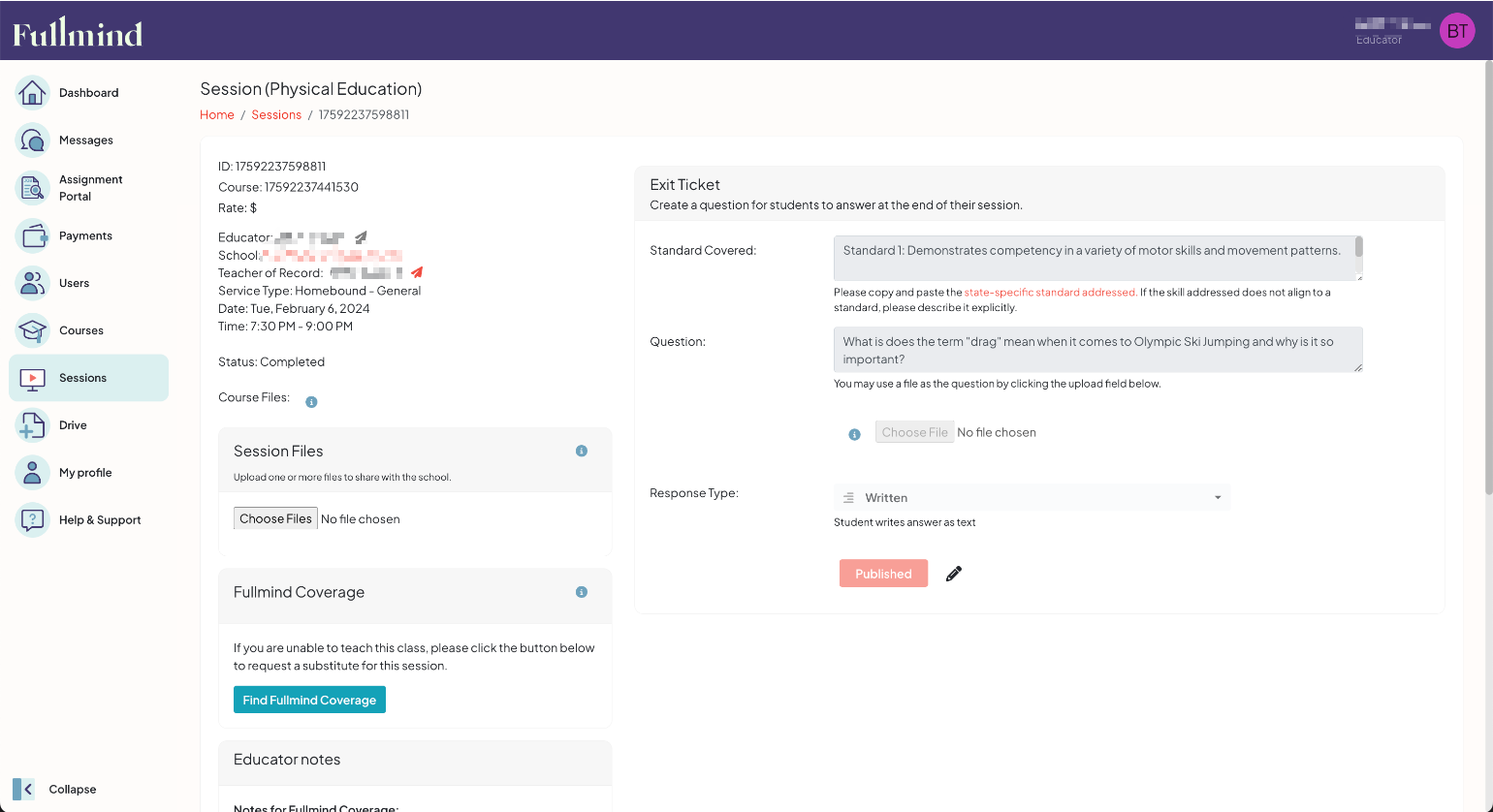Open the Dashboard page
The image size is (1493, 812).
(x=88, y=93)
